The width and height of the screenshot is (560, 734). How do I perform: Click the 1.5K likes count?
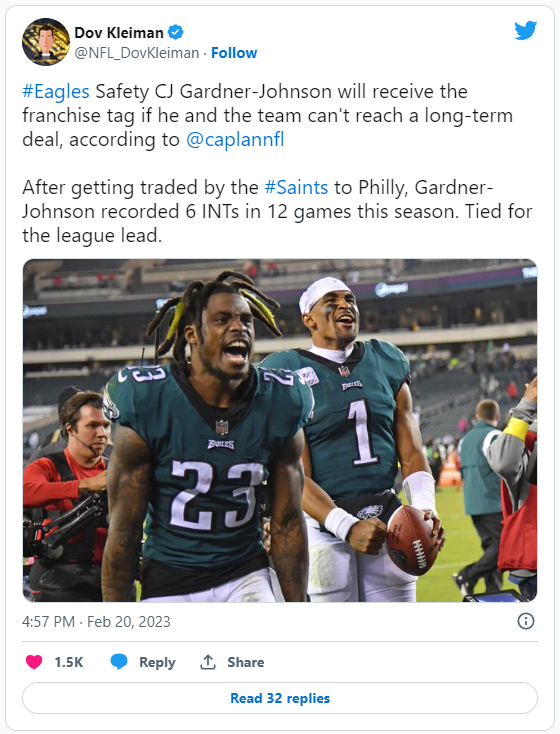(x=68, y=662)
